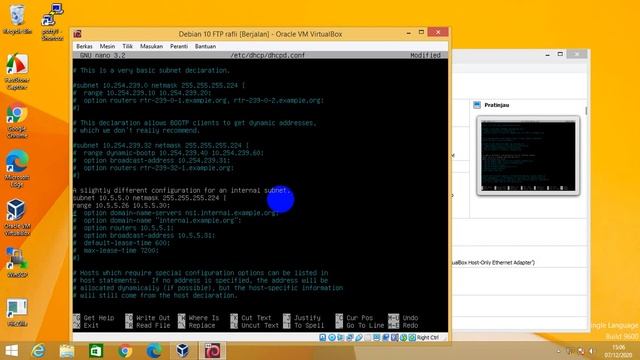640x360 pixels.
Task: Open the Masukan menu
Action: pos(151,47)
